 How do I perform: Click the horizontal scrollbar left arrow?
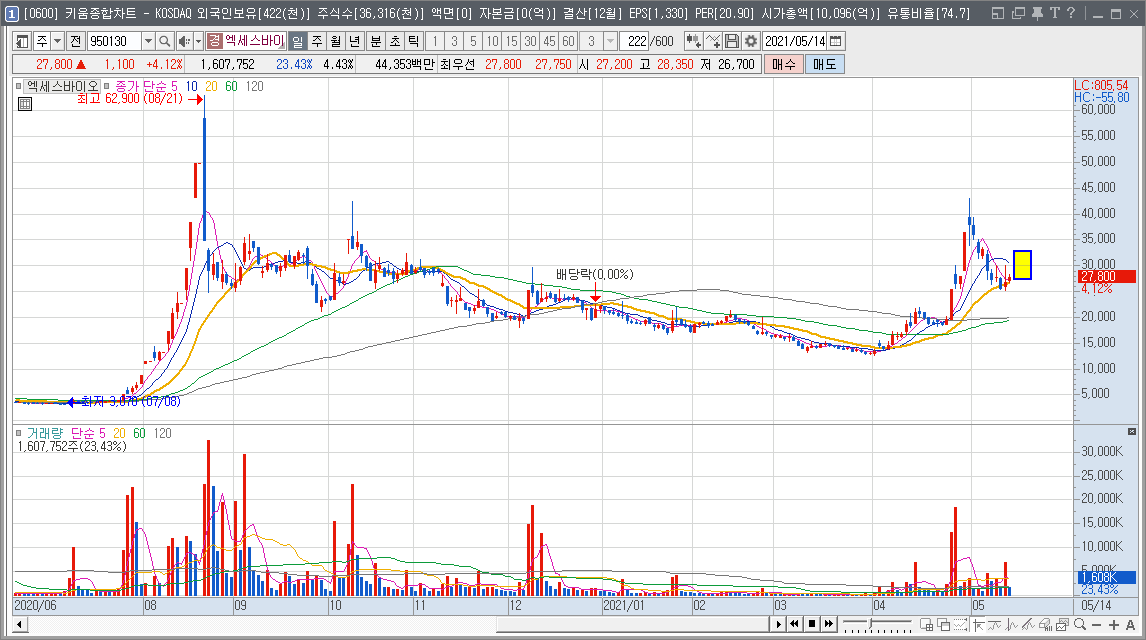(20, 625)
